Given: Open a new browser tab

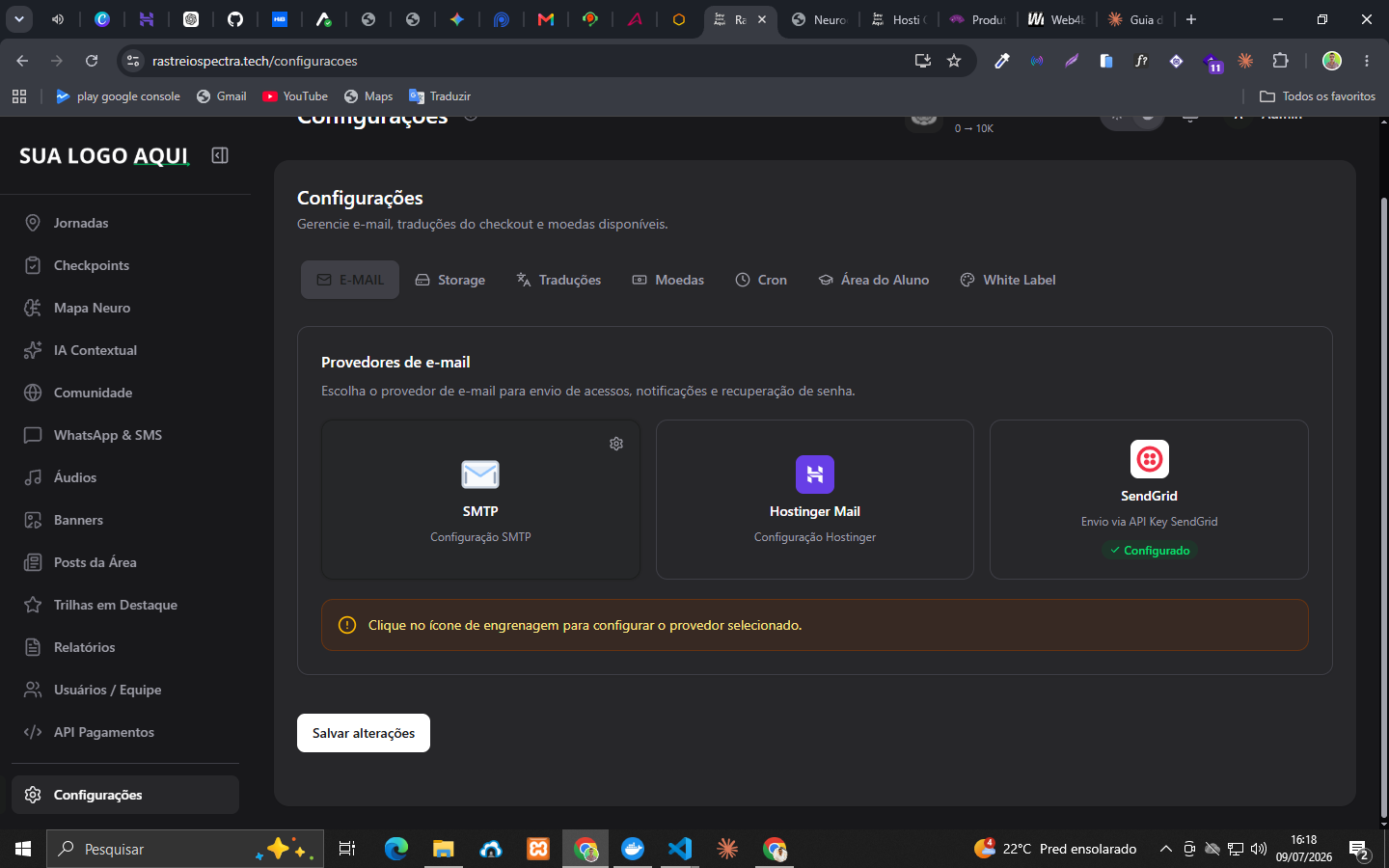Looking at the screenshot, I should (x=1191, y=19).
